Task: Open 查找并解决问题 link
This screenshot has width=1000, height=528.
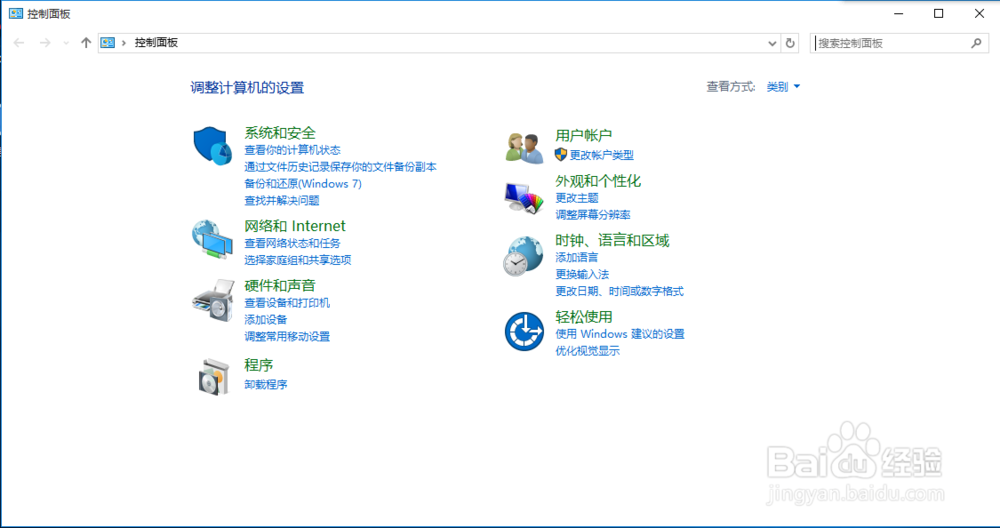Action: coord(282,200)
